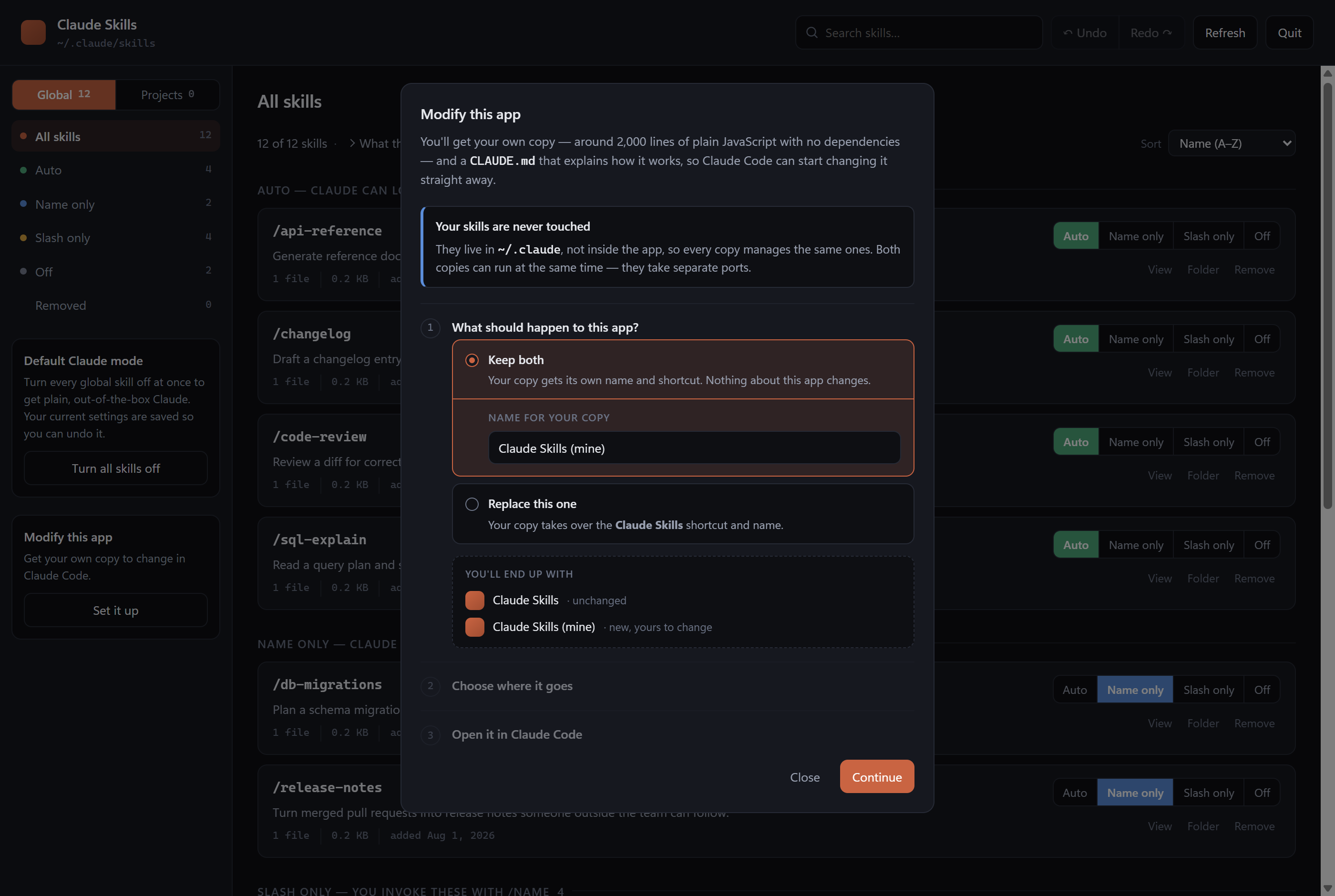Click View link for /api-reference

[1160, 270]
